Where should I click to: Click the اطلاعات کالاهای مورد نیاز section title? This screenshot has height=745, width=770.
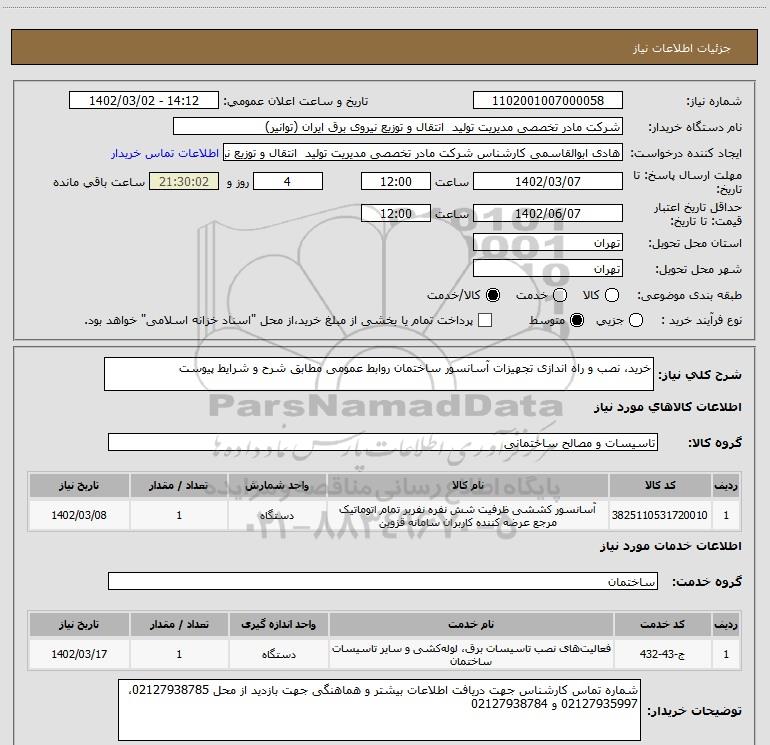coord(667,407)
